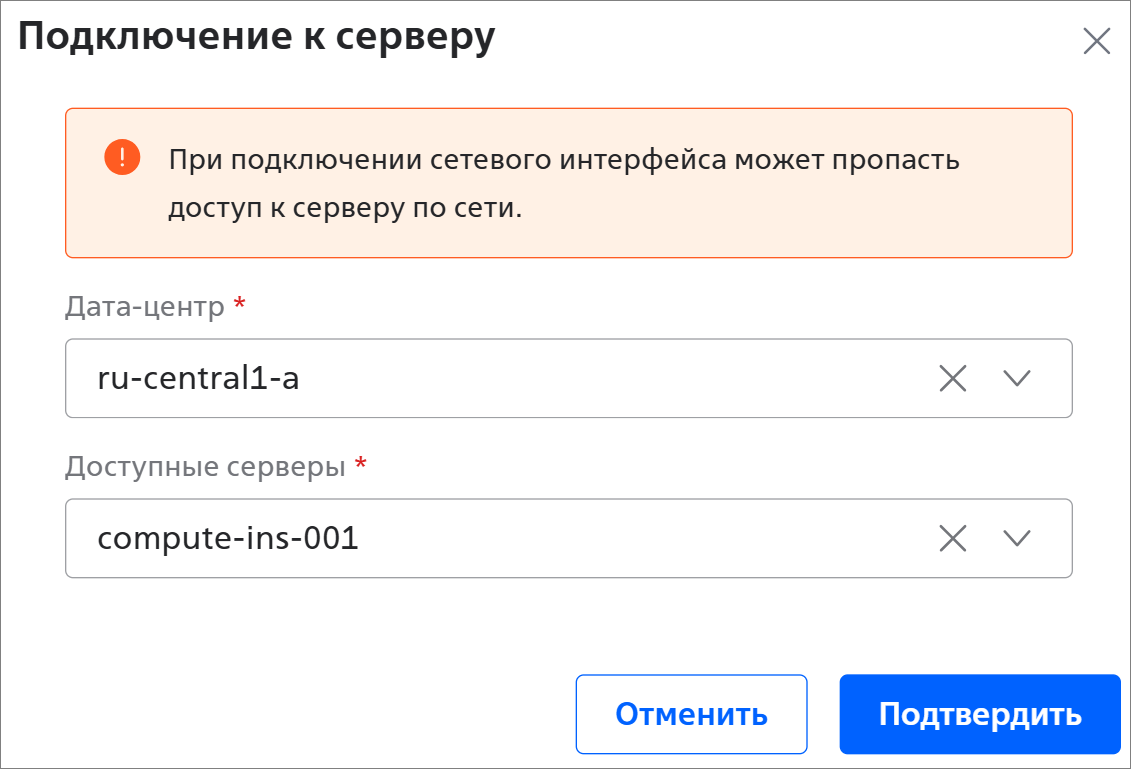Confirm with the Подтвердить button
The height and width of the screenshot is (769, 1131).
[980, 714]
